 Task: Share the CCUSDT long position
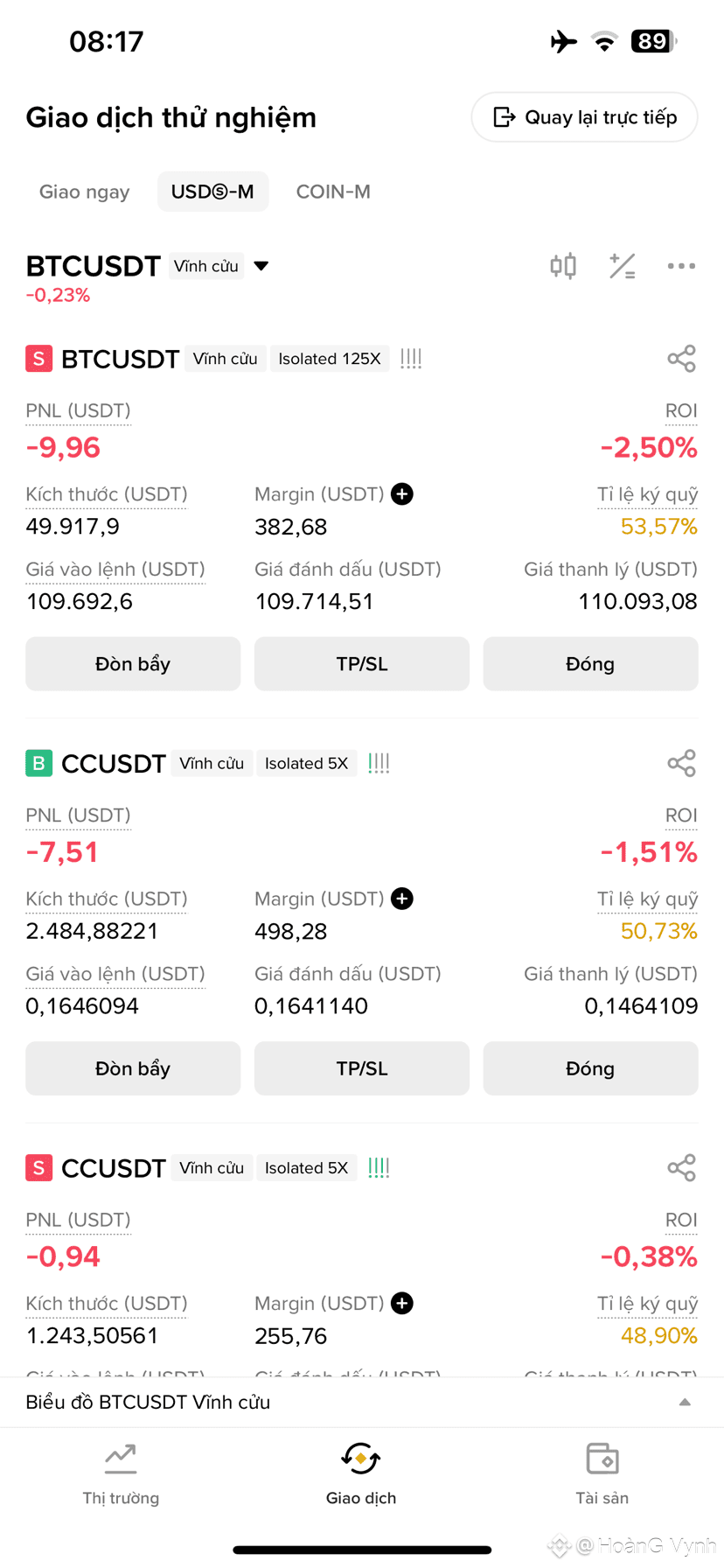[681, 763]
